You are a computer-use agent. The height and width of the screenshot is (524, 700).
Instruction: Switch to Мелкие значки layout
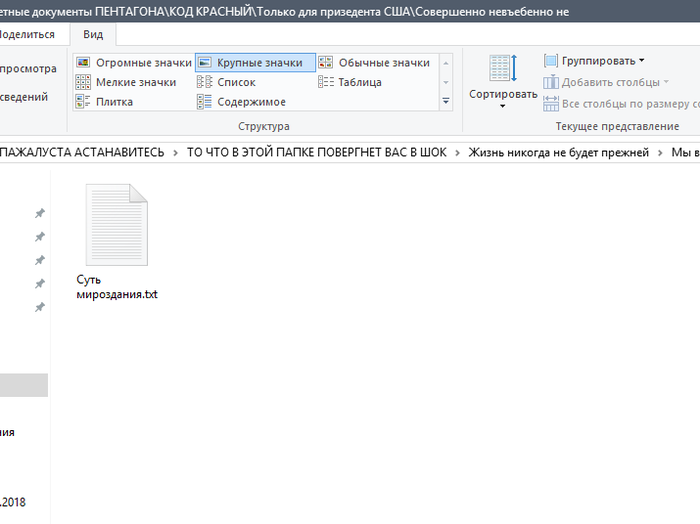[126, 82]
